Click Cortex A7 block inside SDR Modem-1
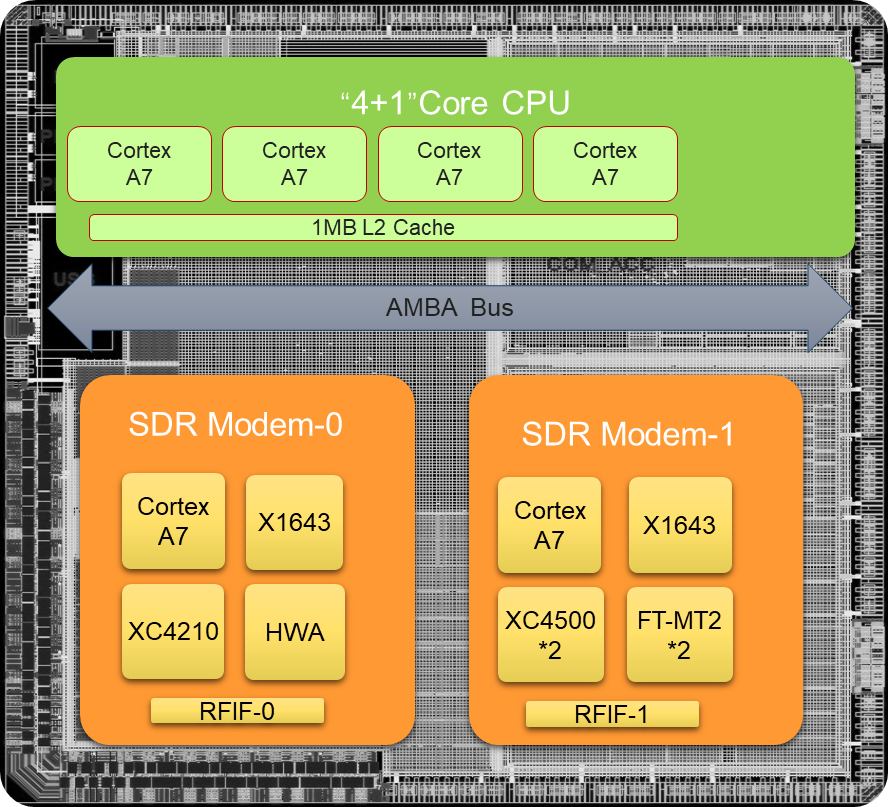Image resolution: width=888 pixels, height=807 pixels. [x=550, y=525]
